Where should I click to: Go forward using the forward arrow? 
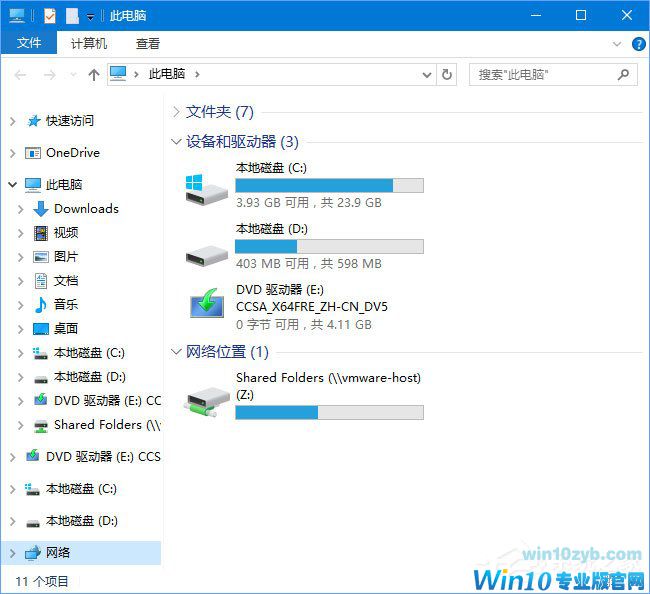pyautogui.click(x=50, y=75)
